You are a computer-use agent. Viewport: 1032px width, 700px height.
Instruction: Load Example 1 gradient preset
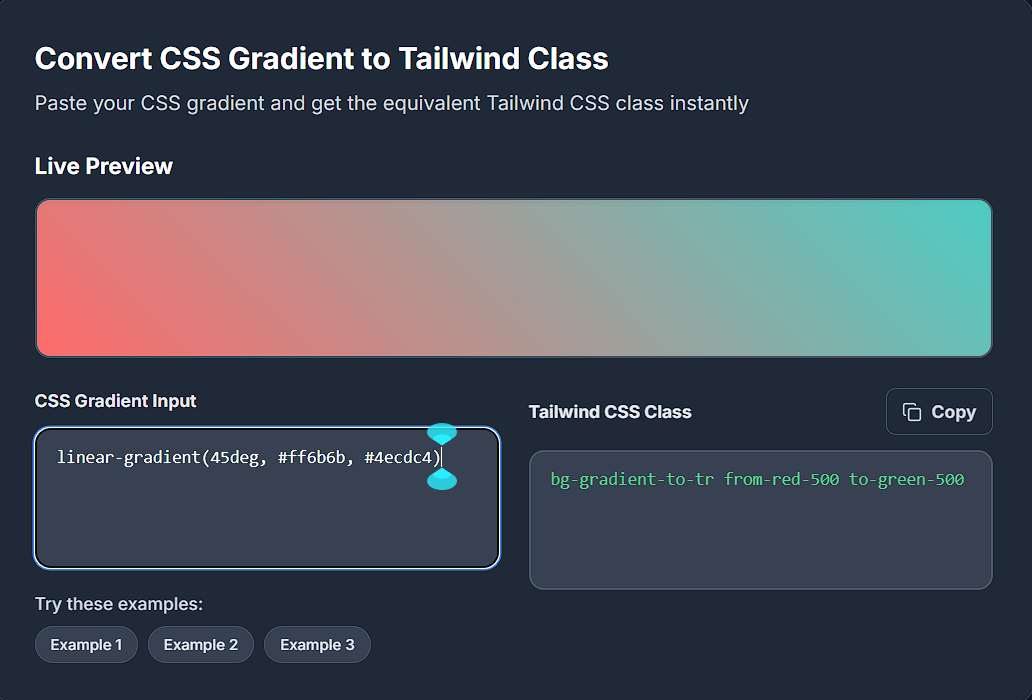click(x=86, y=644)
